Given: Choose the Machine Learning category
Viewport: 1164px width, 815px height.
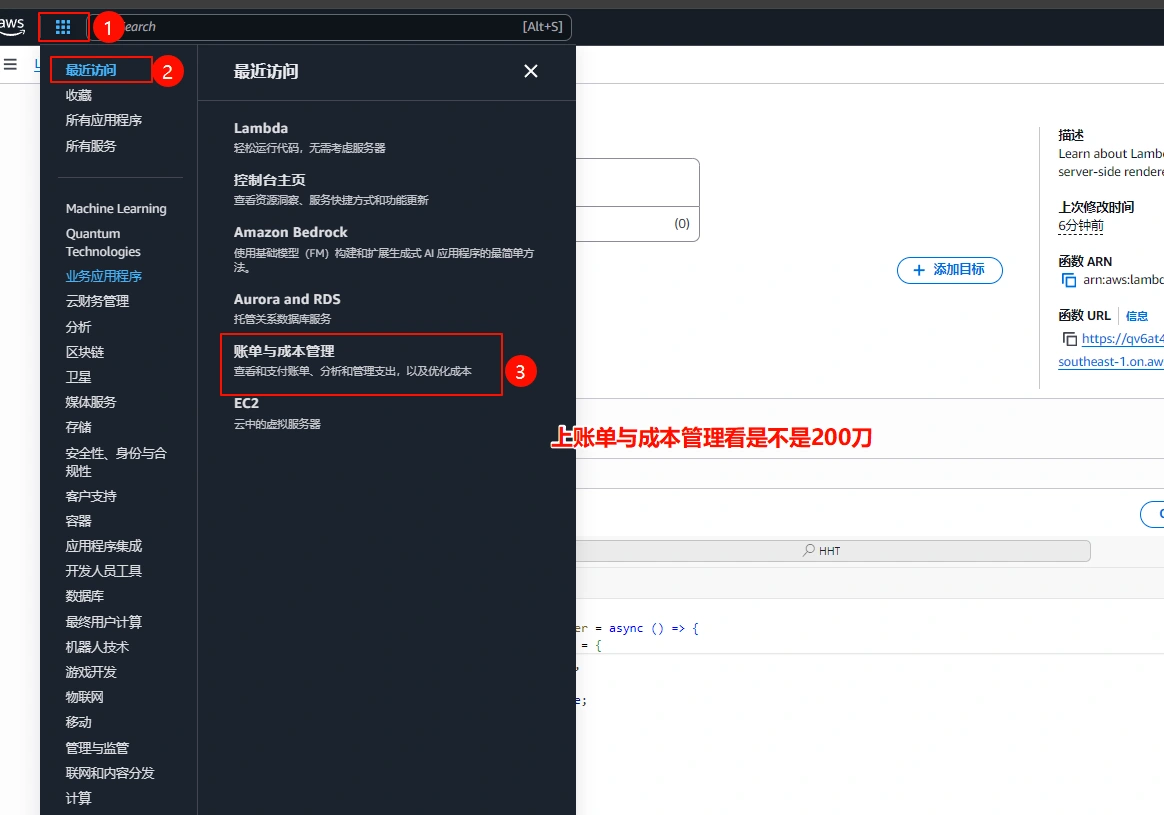Looking at the screenshot, I should [x=116, y=209].
